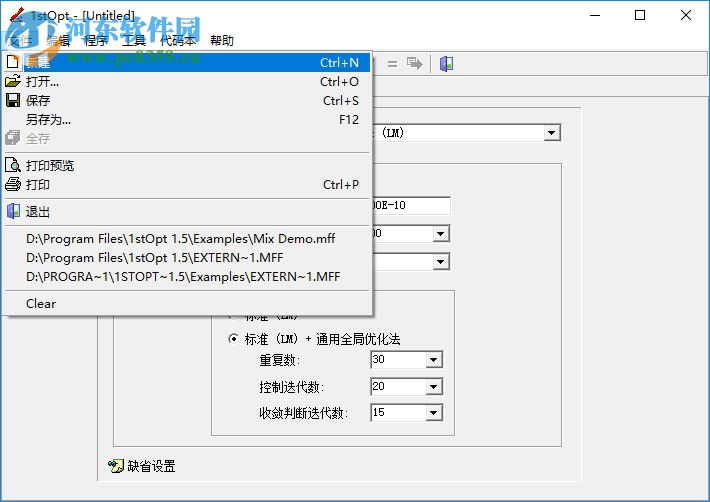Click the 缺省设置 default settings icon
Image resolution: width=710 pixels, height=502 pixels.
(x=116, y=466)
